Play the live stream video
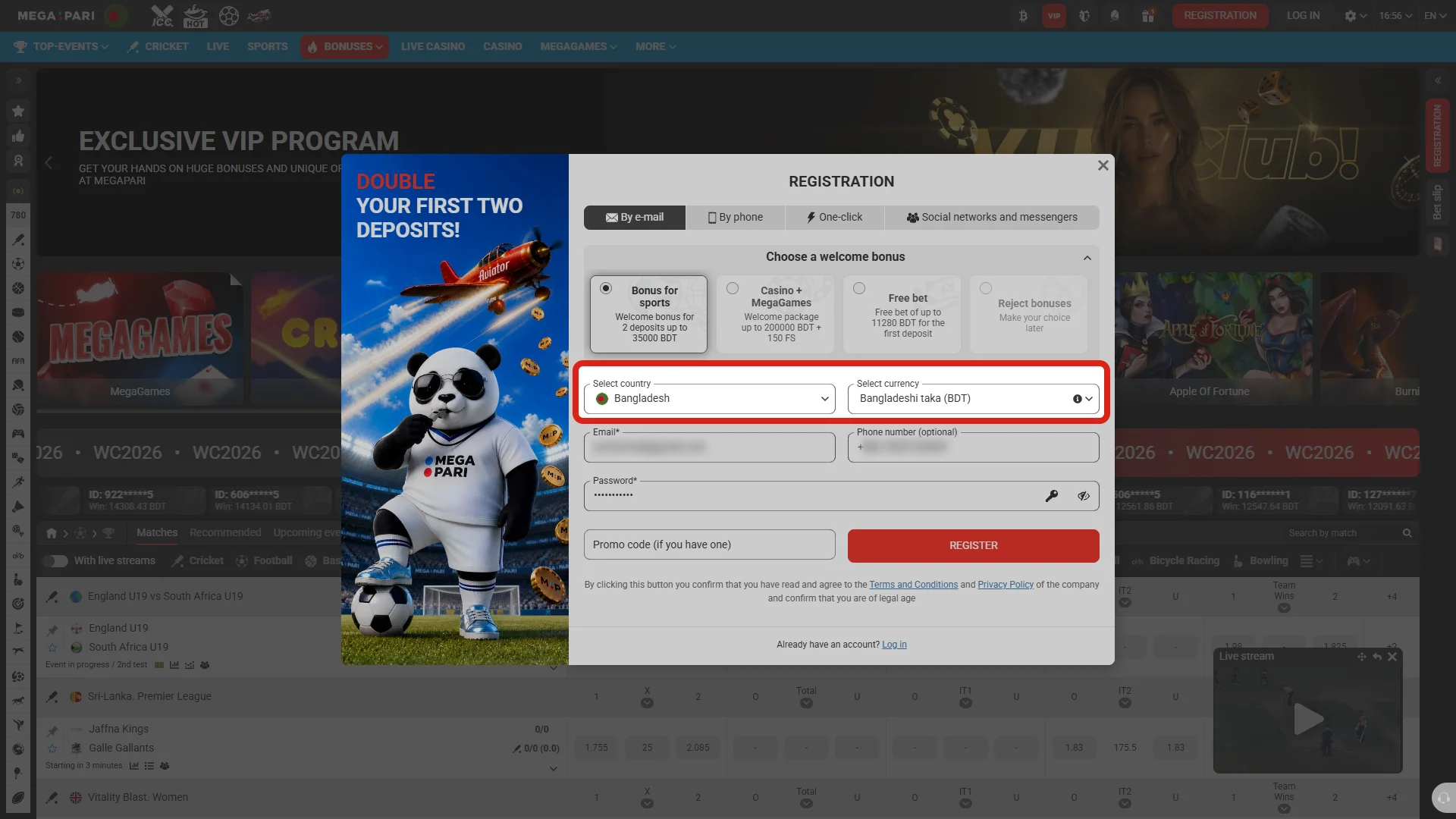 (x=1308, y=720)
